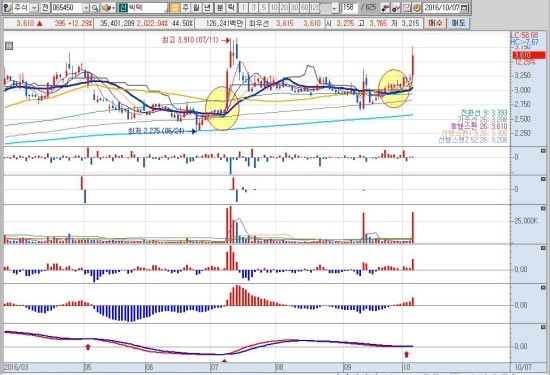Image resolution: width=550 pixels, height=375 pixels.
Task: Click the chart-save icon next to the gear
Action: pos(407,8)
